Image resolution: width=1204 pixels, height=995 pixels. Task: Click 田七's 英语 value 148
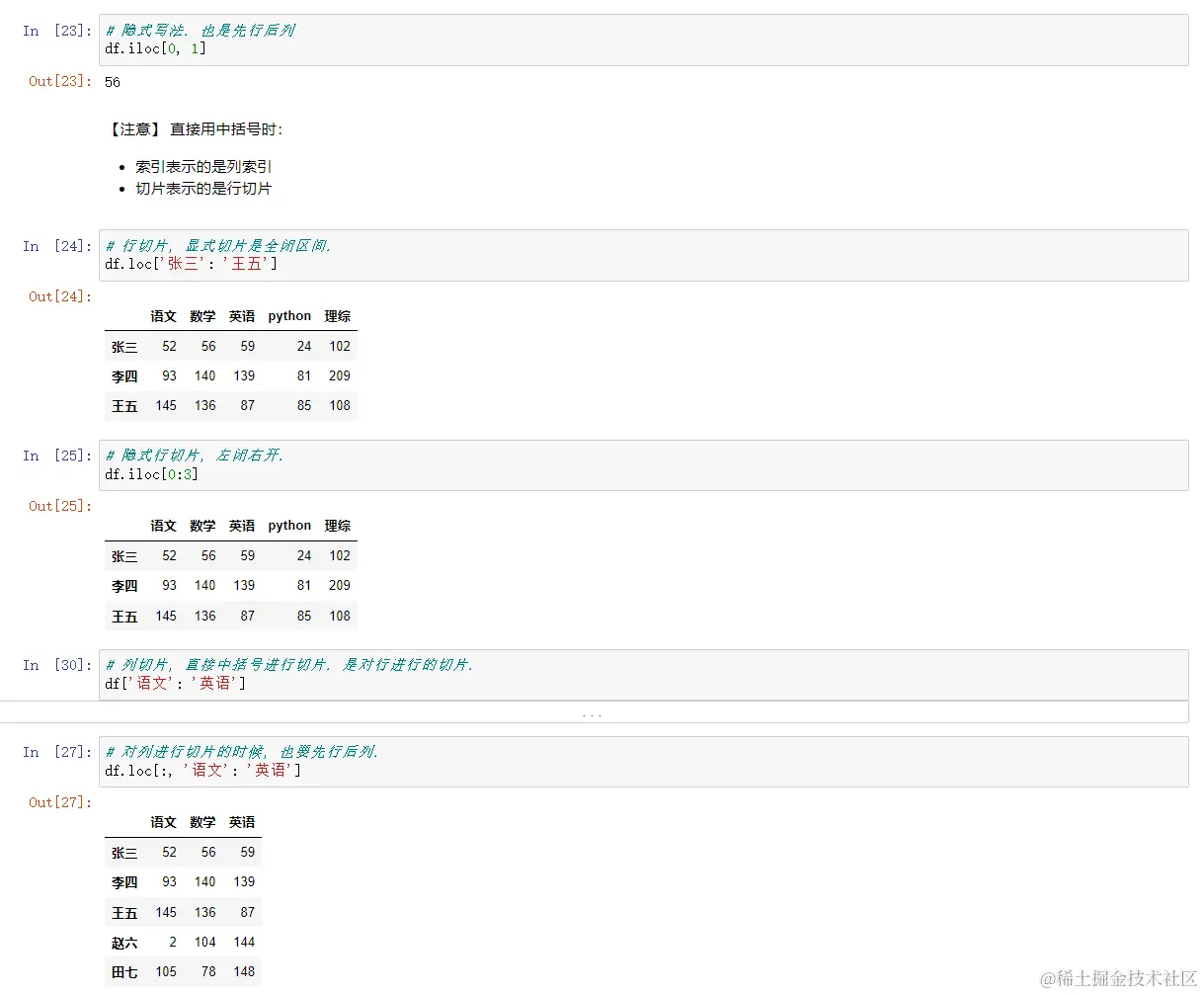click(x=244, y=972)
